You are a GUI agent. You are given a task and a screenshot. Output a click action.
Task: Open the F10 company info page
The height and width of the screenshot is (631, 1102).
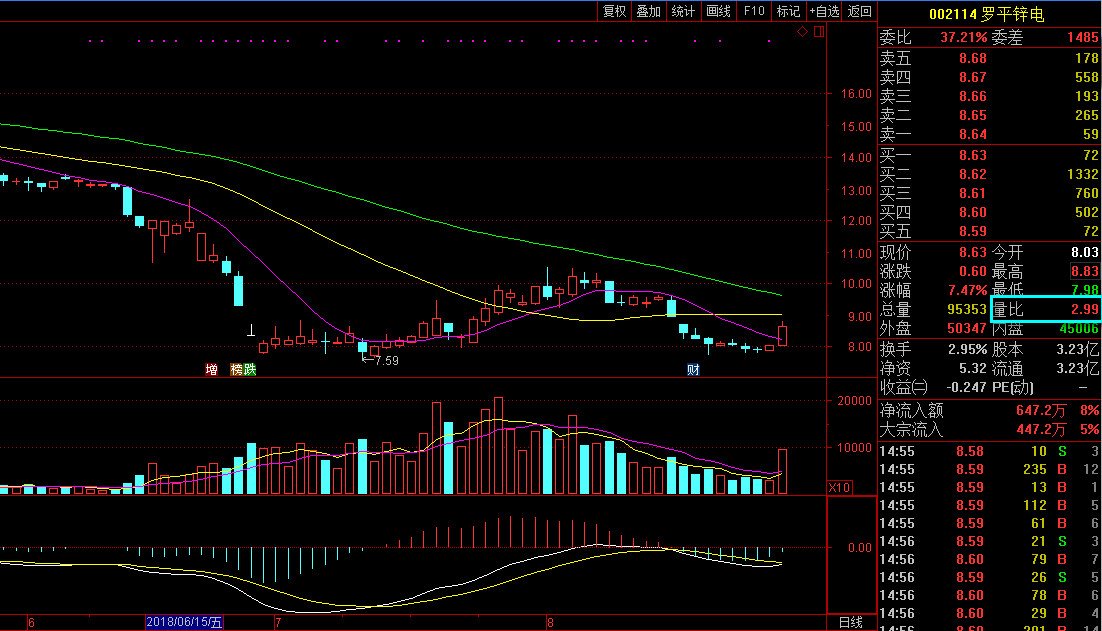click(754, 11)
